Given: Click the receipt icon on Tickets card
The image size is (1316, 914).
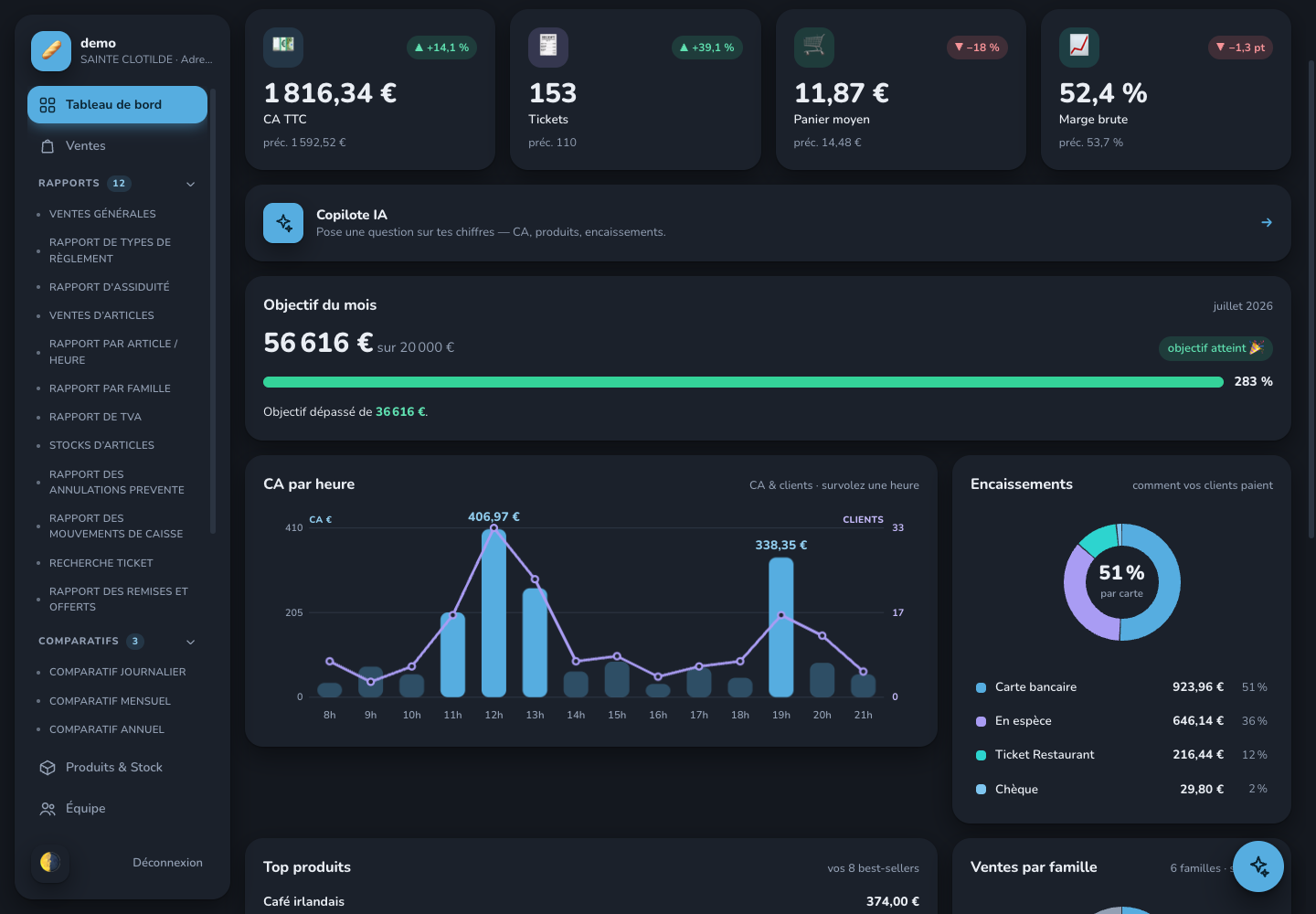Looking at the screenshot, I should [548, 47].
